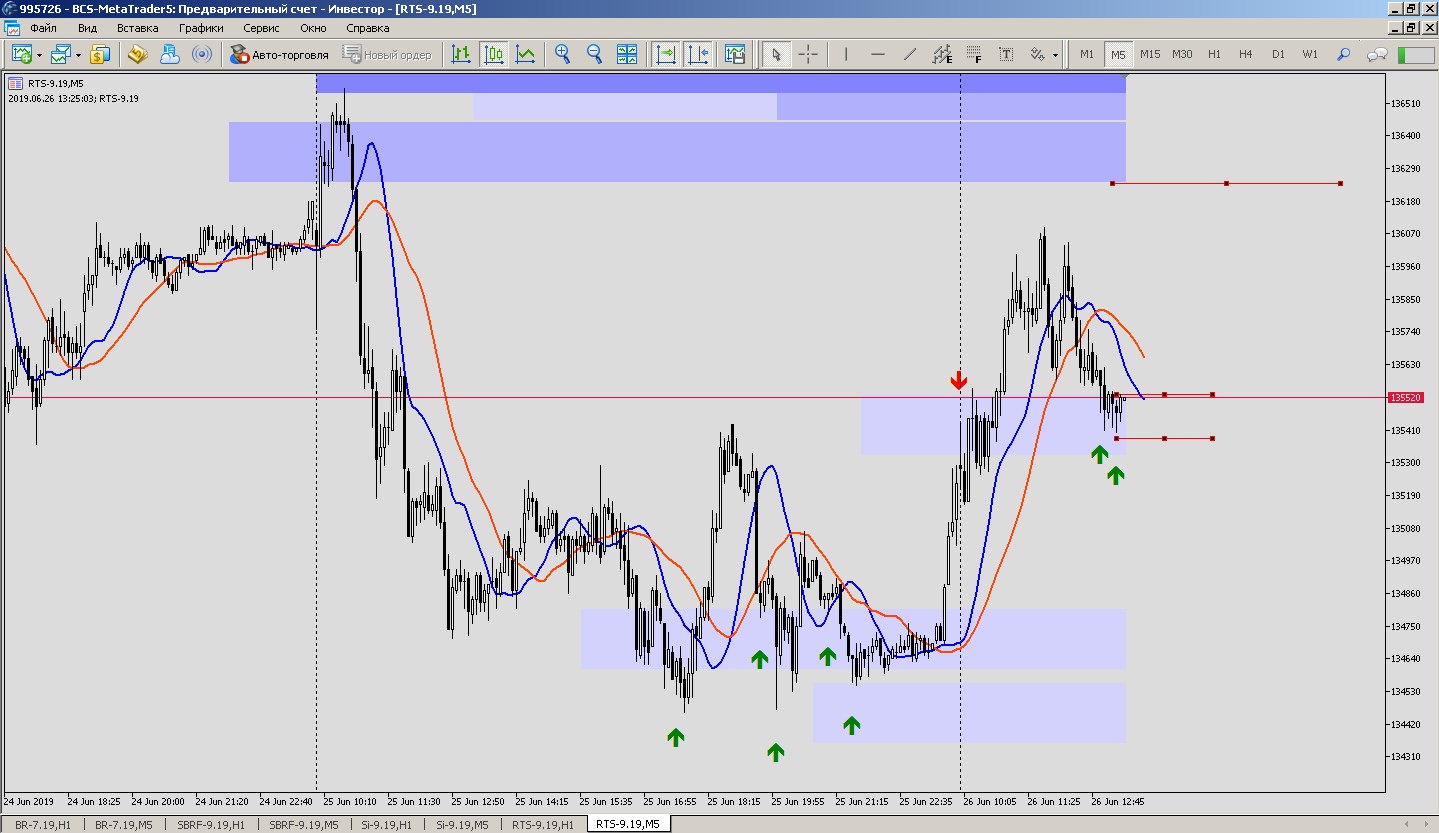Click the trading signals radio-wave icon
The image size is (1439, 833).
tap(202, 54)
